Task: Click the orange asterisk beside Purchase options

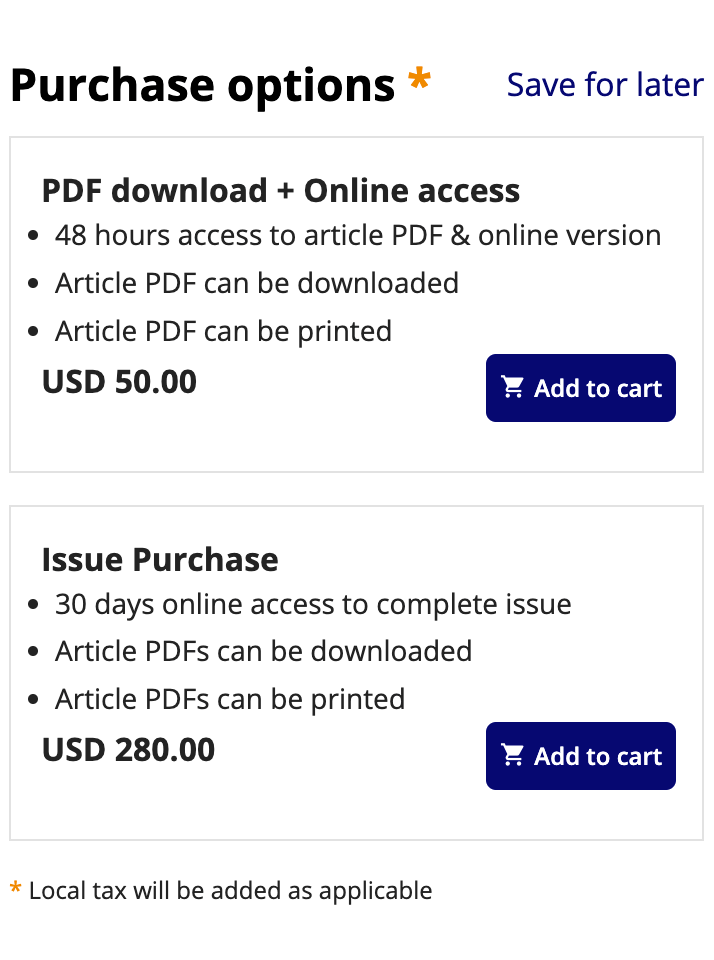Action: click(x=419, y=82)
